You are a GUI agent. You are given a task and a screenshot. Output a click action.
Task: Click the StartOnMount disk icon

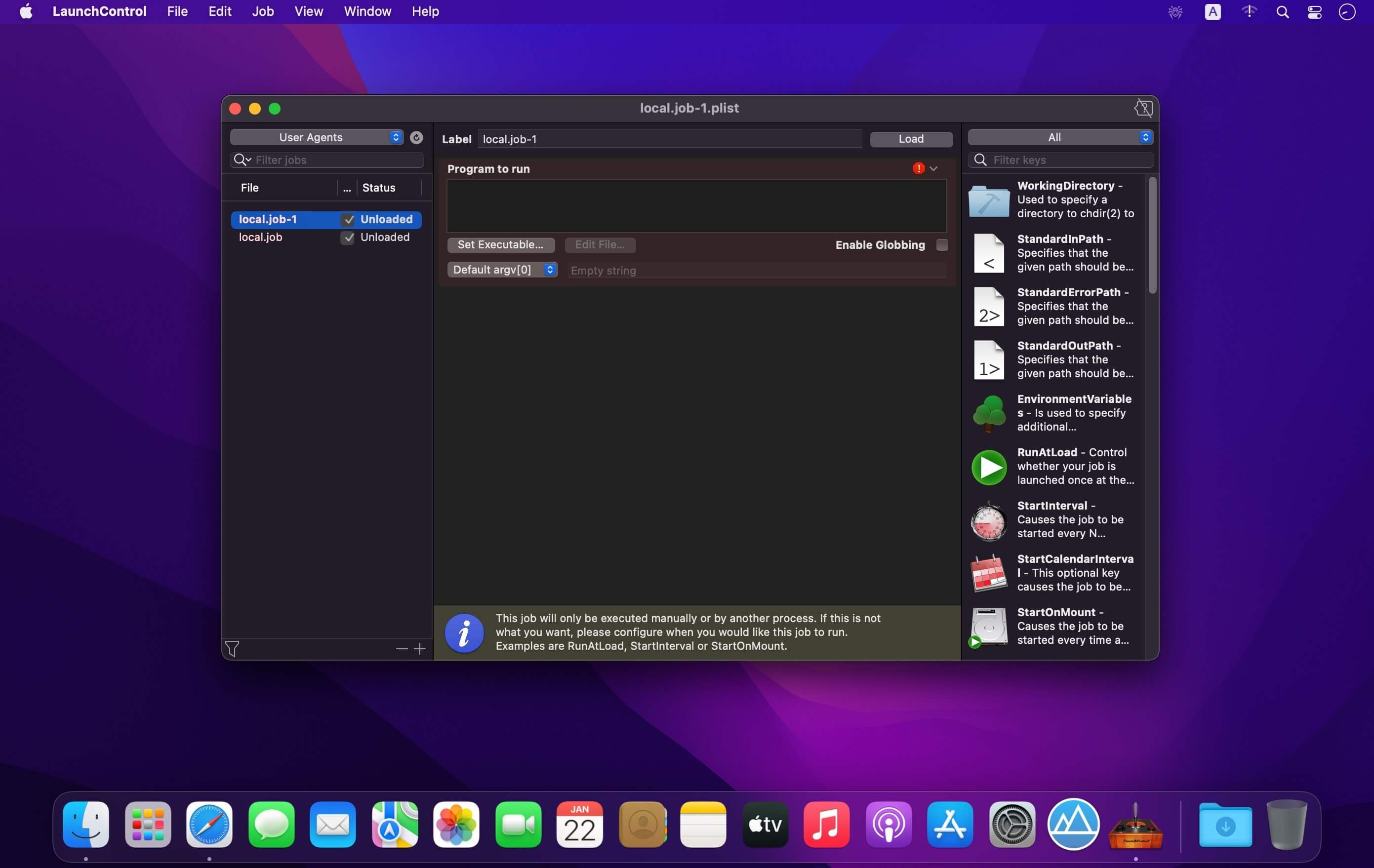click(988, 626)
